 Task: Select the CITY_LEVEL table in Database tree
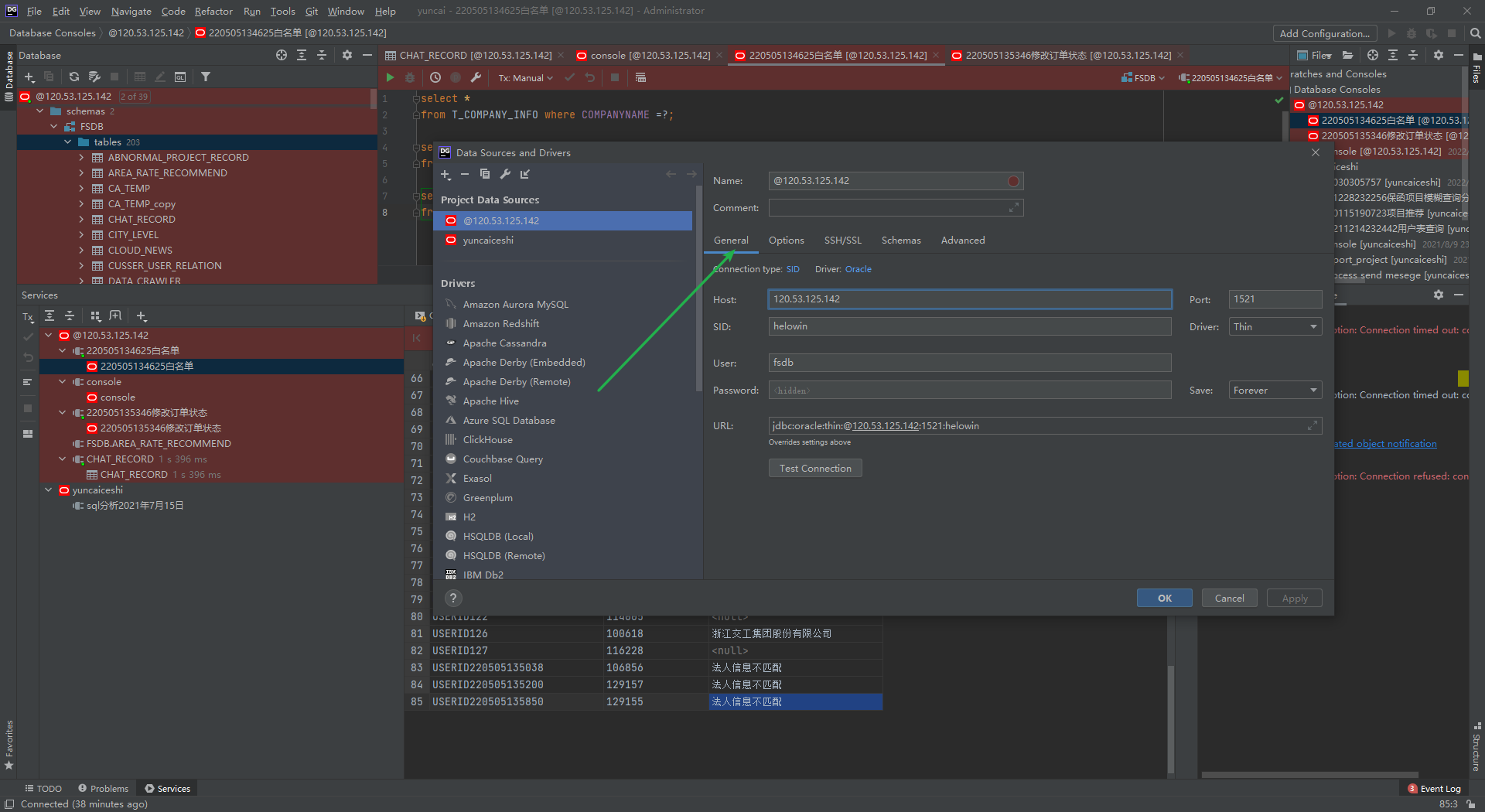pyautogui.click(x=133, y=235)
